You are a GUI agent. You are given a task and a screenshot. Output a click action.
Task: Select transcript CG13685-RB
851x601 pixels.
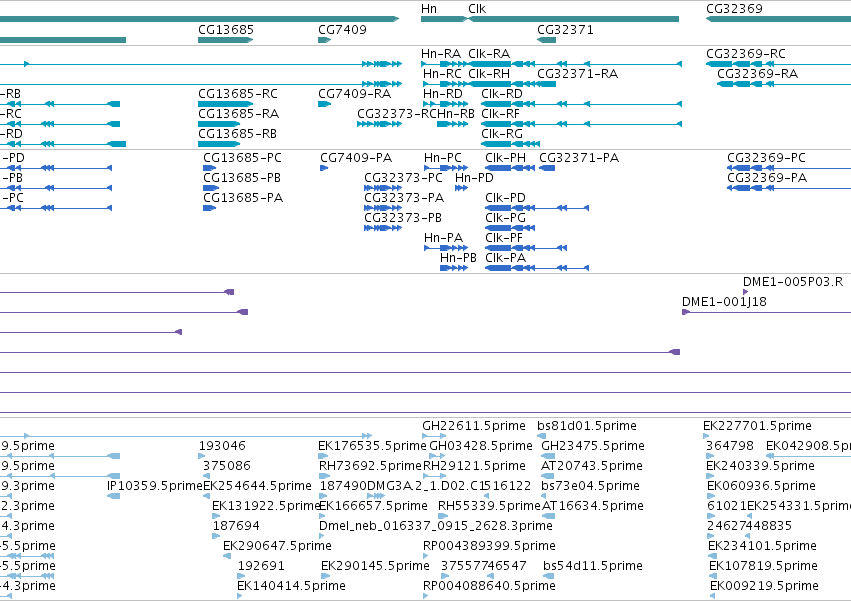[237, 134]
